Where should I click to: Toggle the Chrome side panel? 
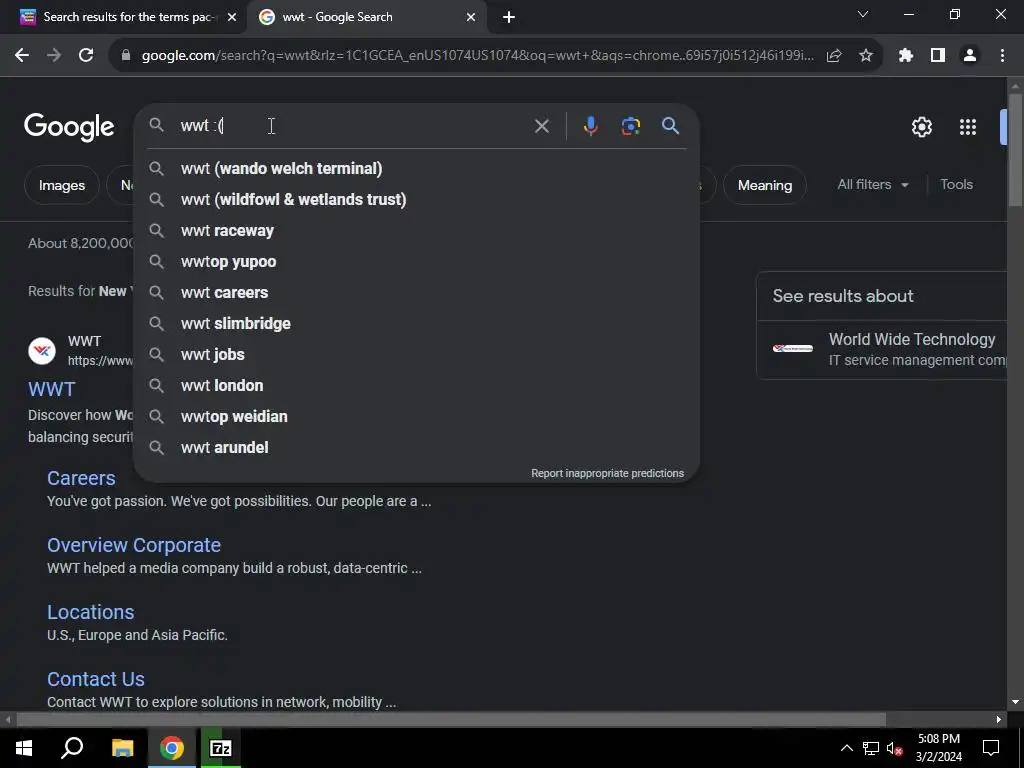coord(938,56)
